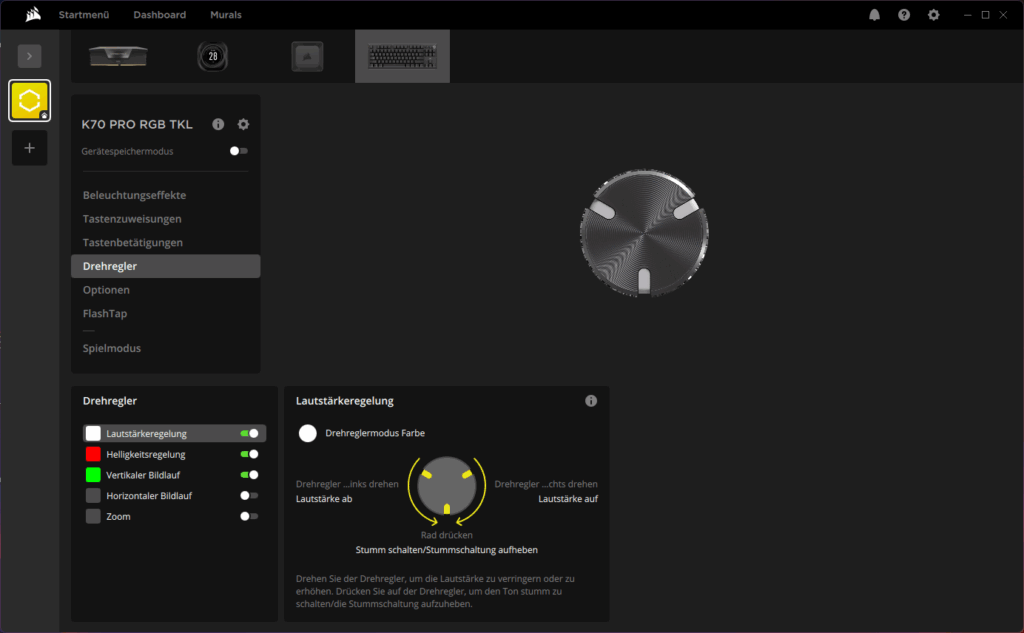Click the Corsair logo icon
The width and height of the screenshot is (1024, 633).
pyautogui.click(x=32, y=15)
